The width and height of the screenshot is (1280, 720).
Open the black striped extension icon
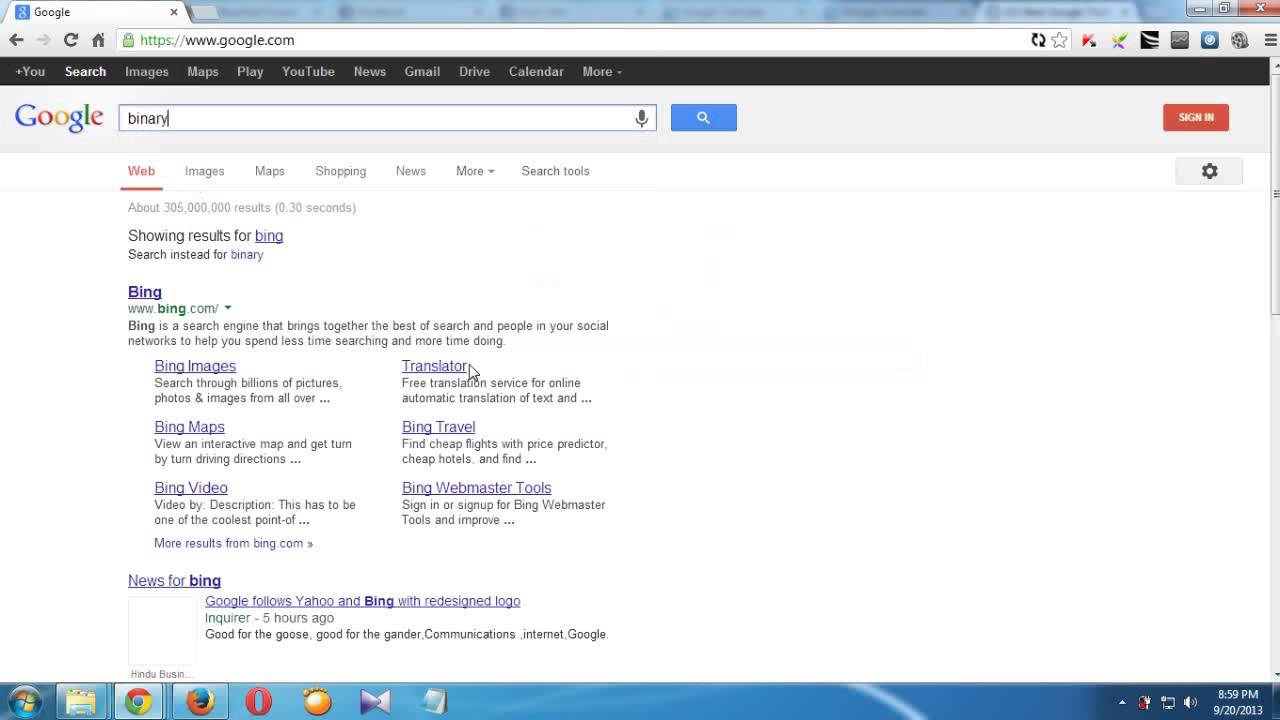[x=1149, y=40]
